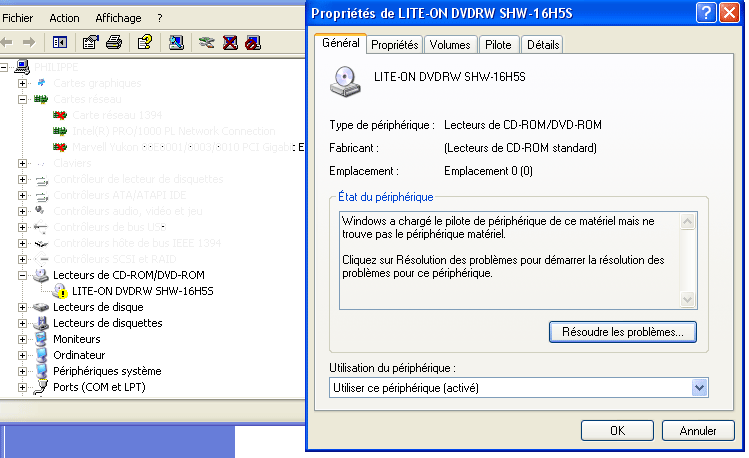Open the Fichier menu

tap(18, 18)
